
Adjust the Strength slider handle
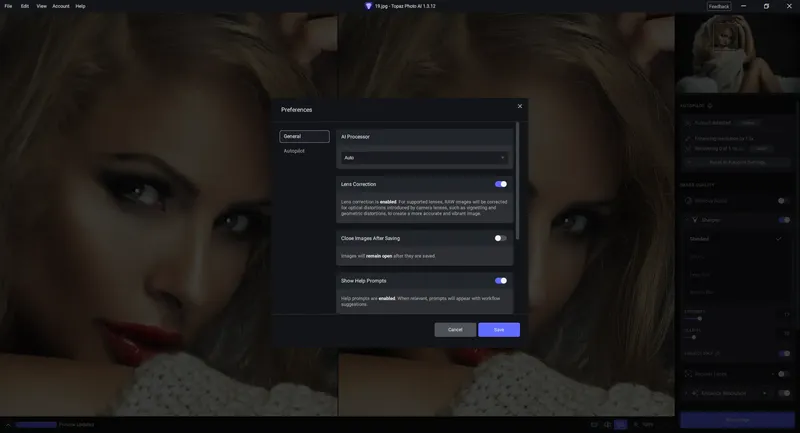tap(699, 319)
